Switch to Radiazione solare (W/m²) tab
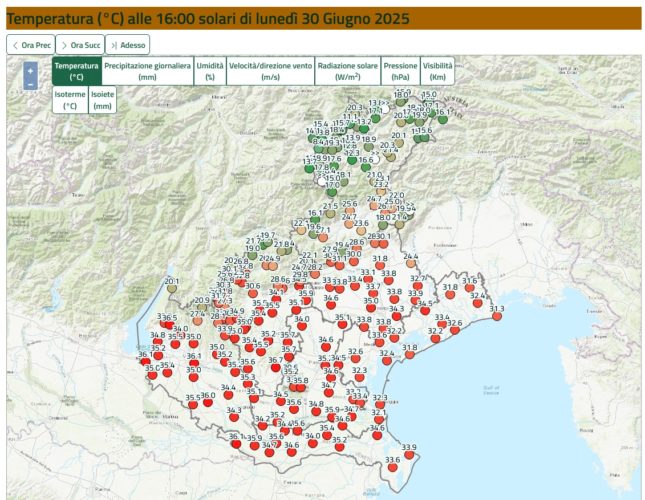 point(347,70)
